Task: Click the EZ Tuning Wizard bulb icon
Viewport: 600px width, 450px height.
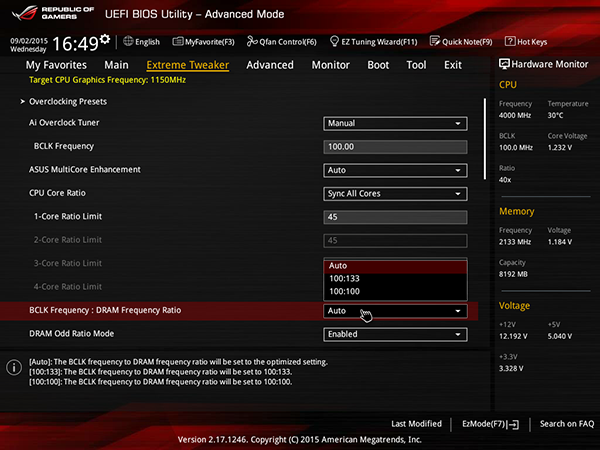Action: 334,41
